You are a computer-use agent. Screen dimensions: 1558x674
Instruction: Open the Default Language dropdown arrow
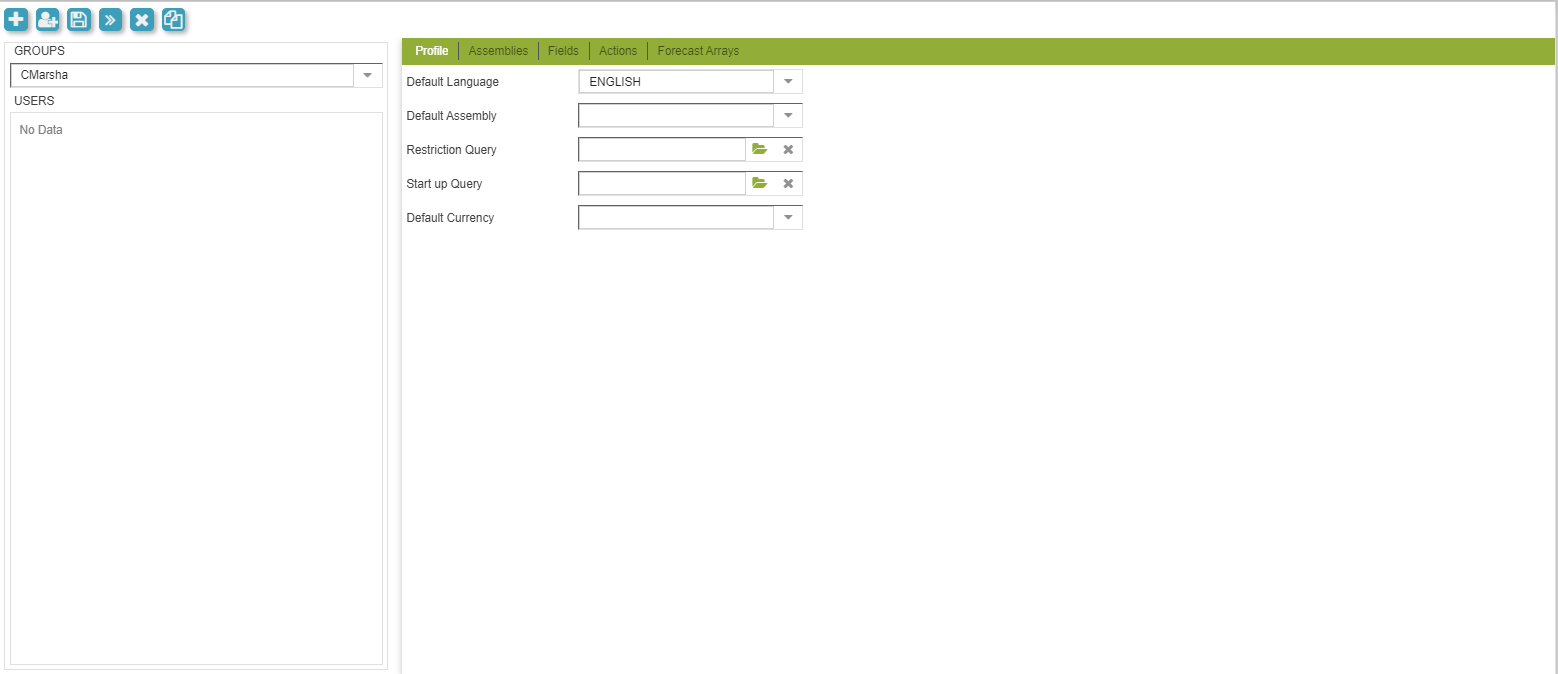pos(787,82)
